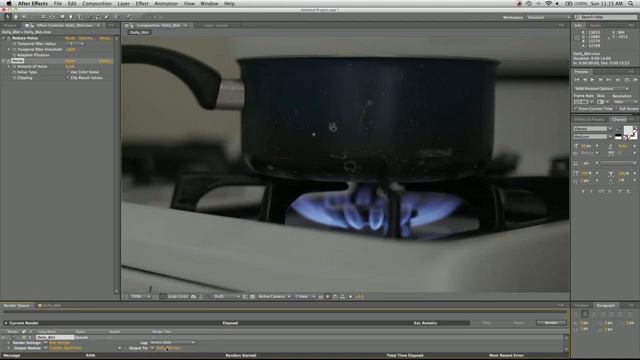Viewport: 640px width, 360px height.
Task: Toggle From Current Time checkbox
Action: [x=576, y=109]
